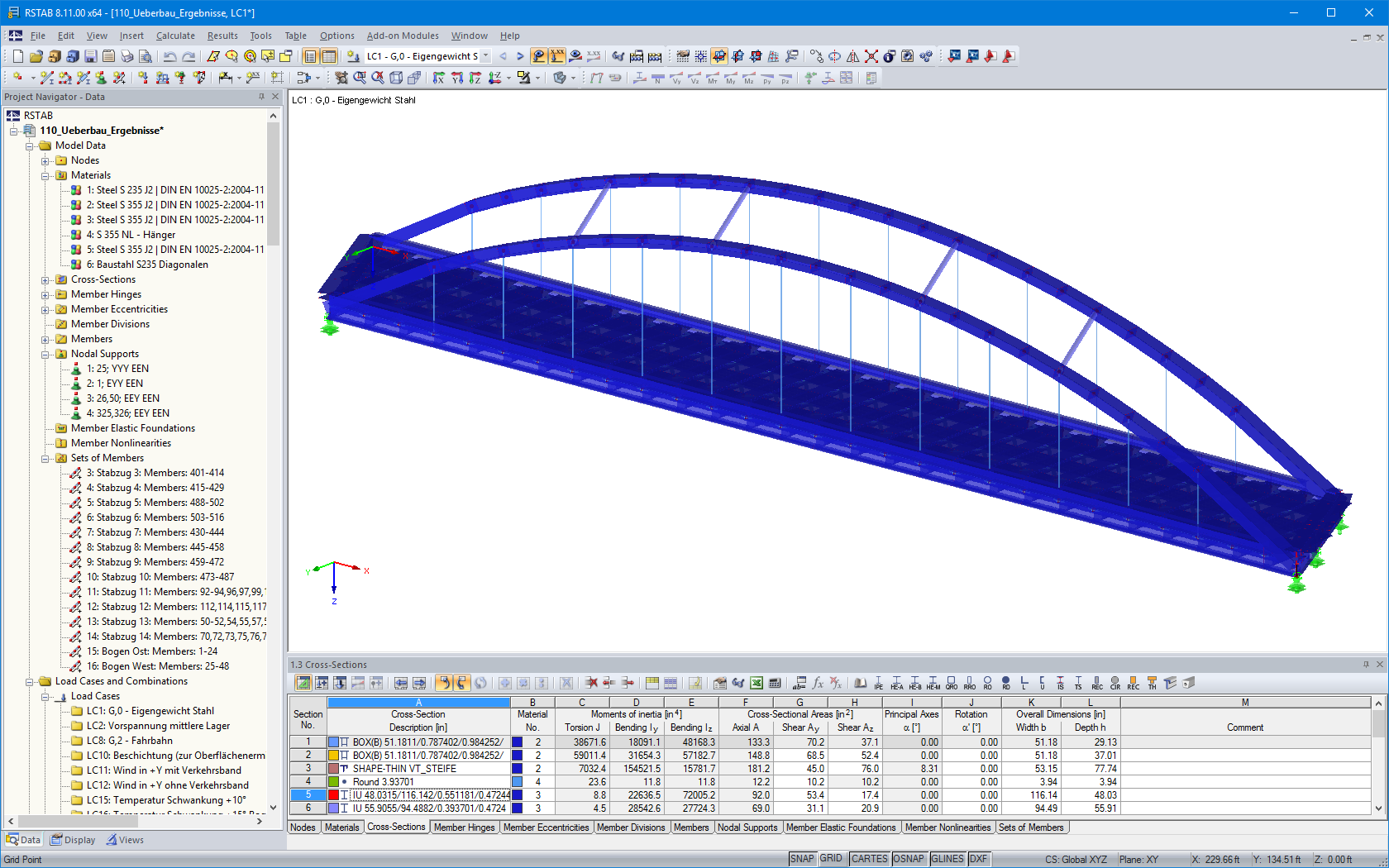1389x868 pixels.
Task: Set the view in Z direction
Action: (x=475, y=78)
